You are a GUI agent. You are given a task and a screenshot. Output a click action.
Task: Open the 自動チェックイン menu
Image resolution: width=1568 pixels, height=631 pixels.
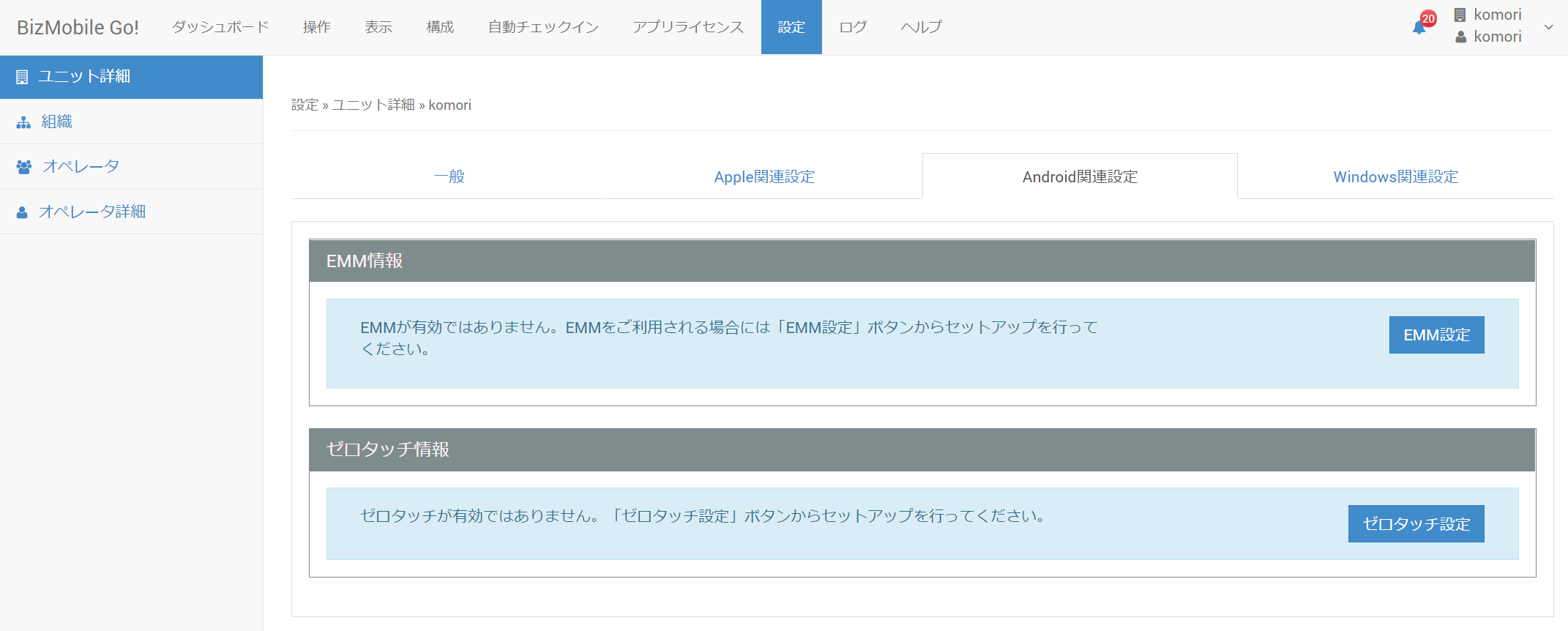(543, 27)
